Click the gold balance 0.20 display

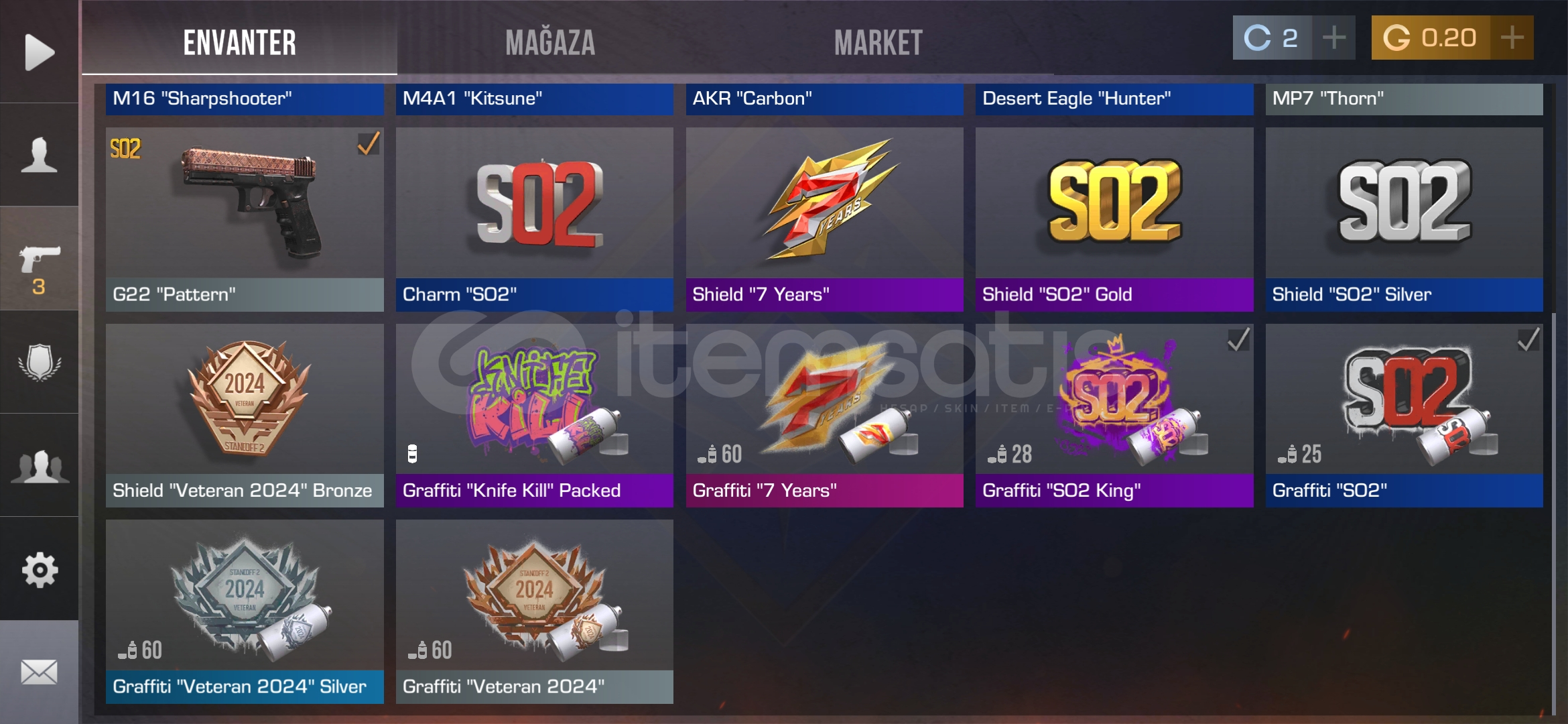1431,38
